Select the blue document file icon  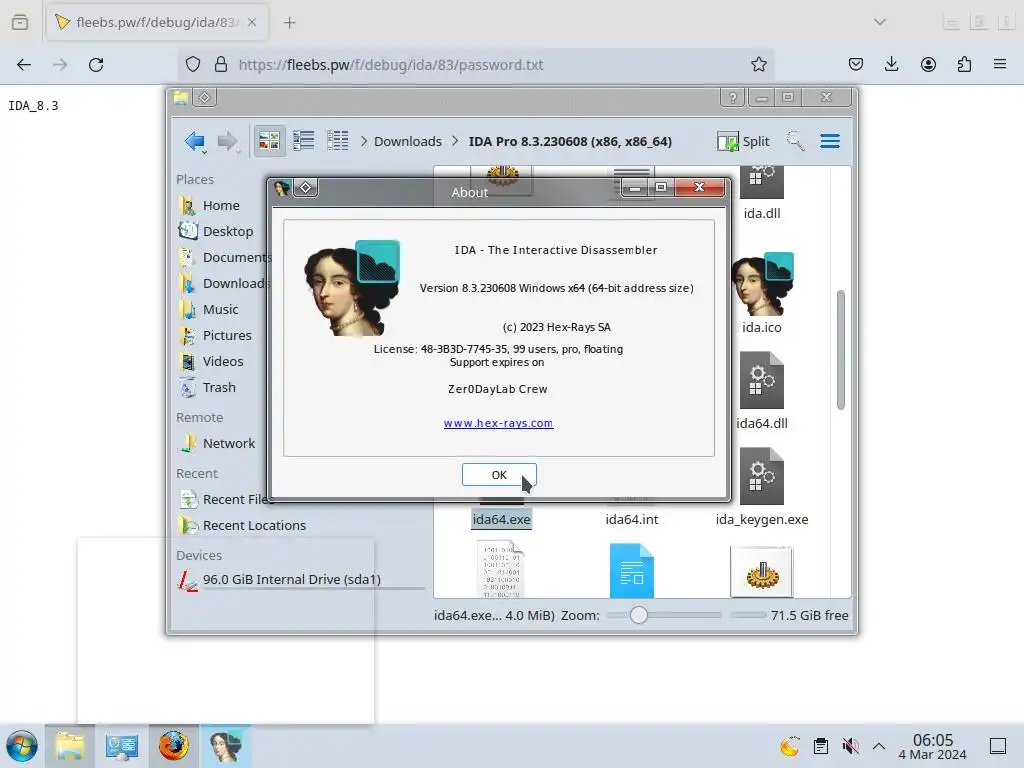(x=632, y=570)
